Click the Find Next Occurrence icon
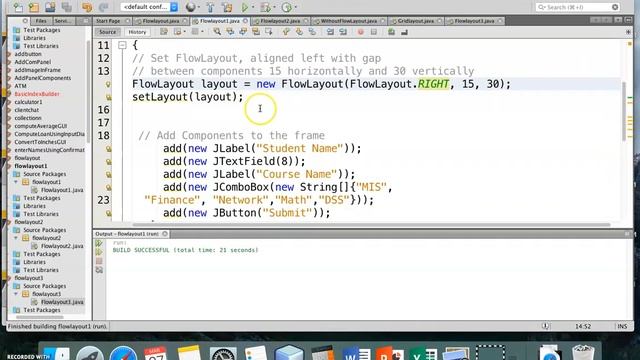Screen dimensions: 640x360 243,32
